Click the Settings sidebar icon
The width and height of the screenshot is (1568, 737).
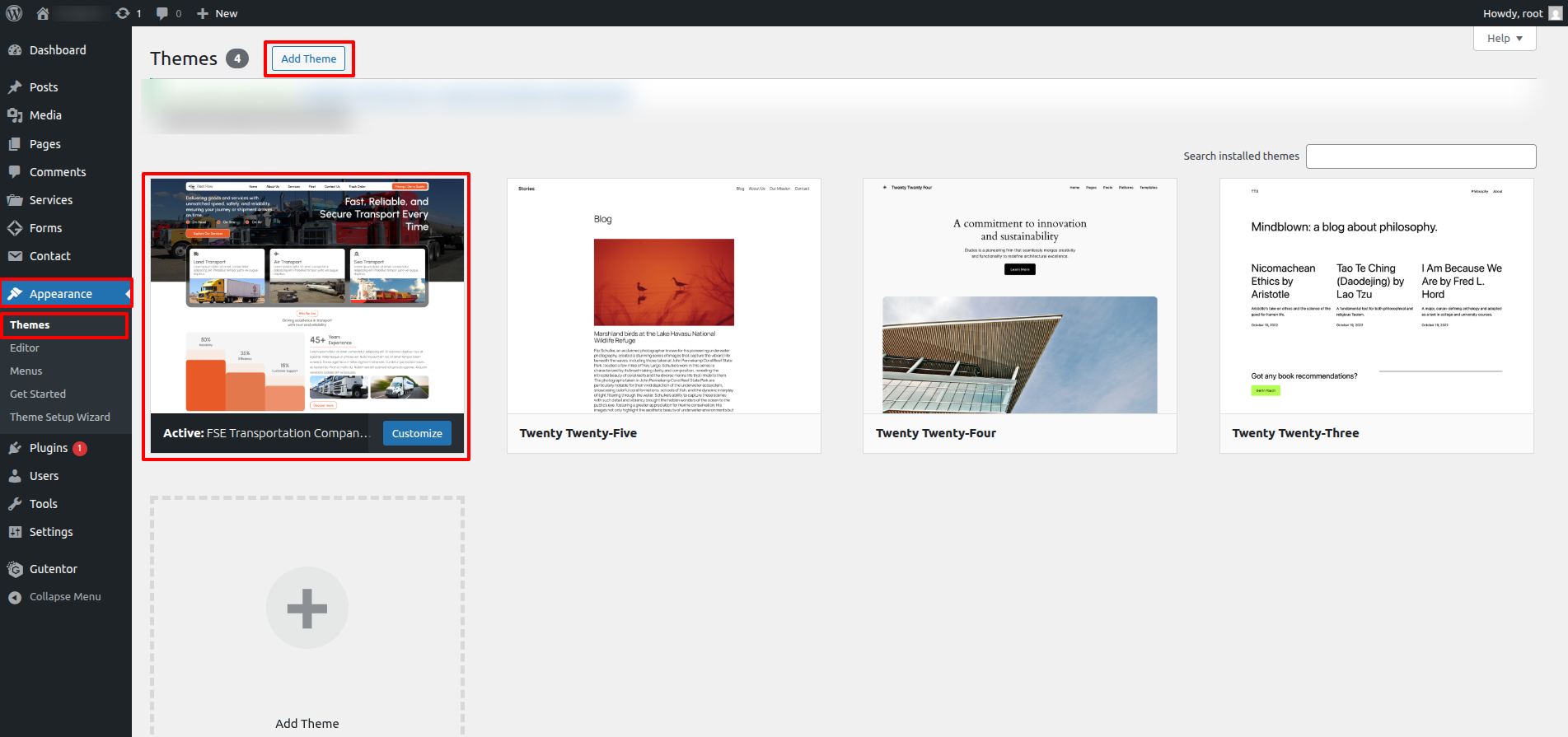[15, 532]
